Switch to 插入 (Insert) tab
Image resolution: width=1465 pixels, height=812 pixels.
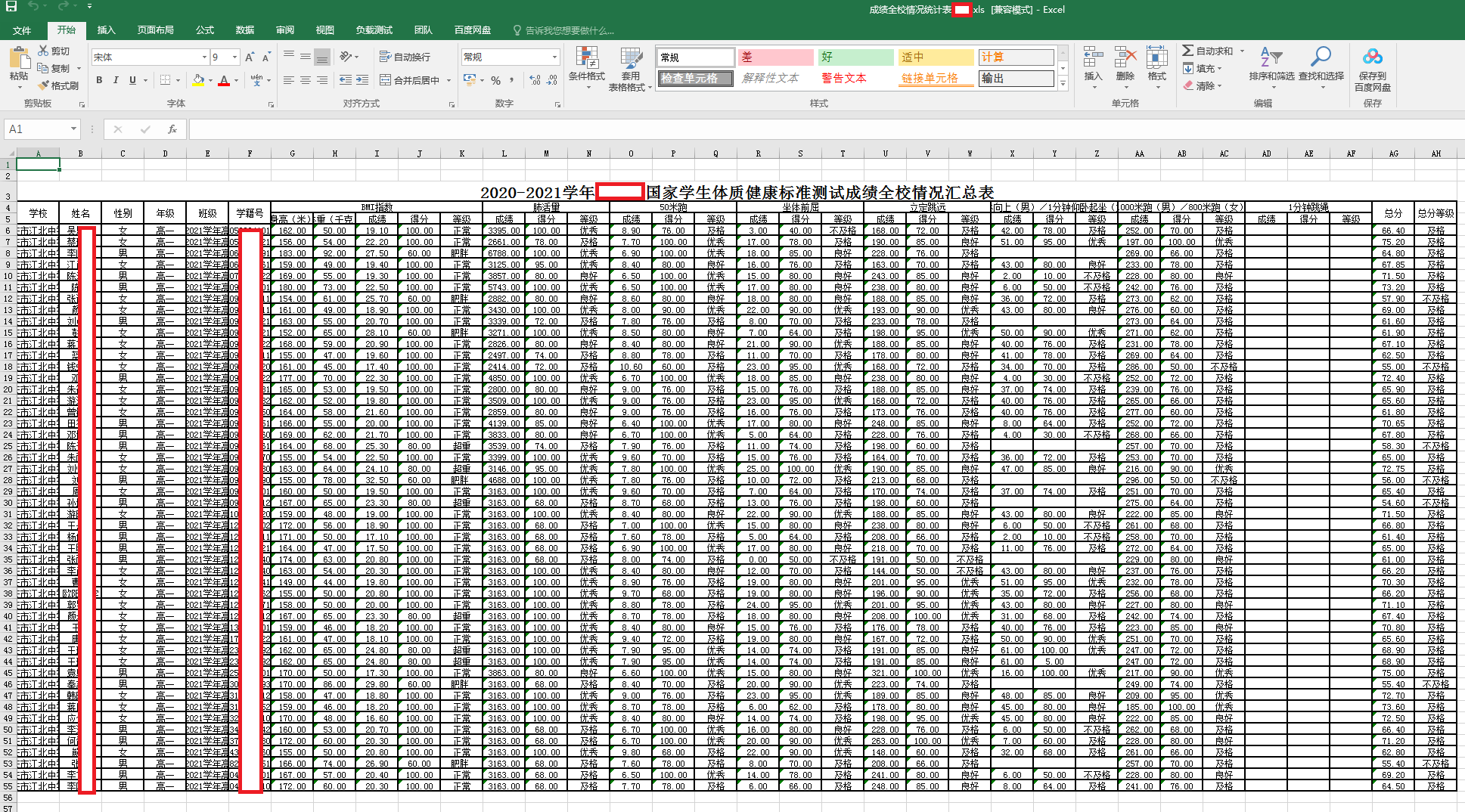pos(107,30)
